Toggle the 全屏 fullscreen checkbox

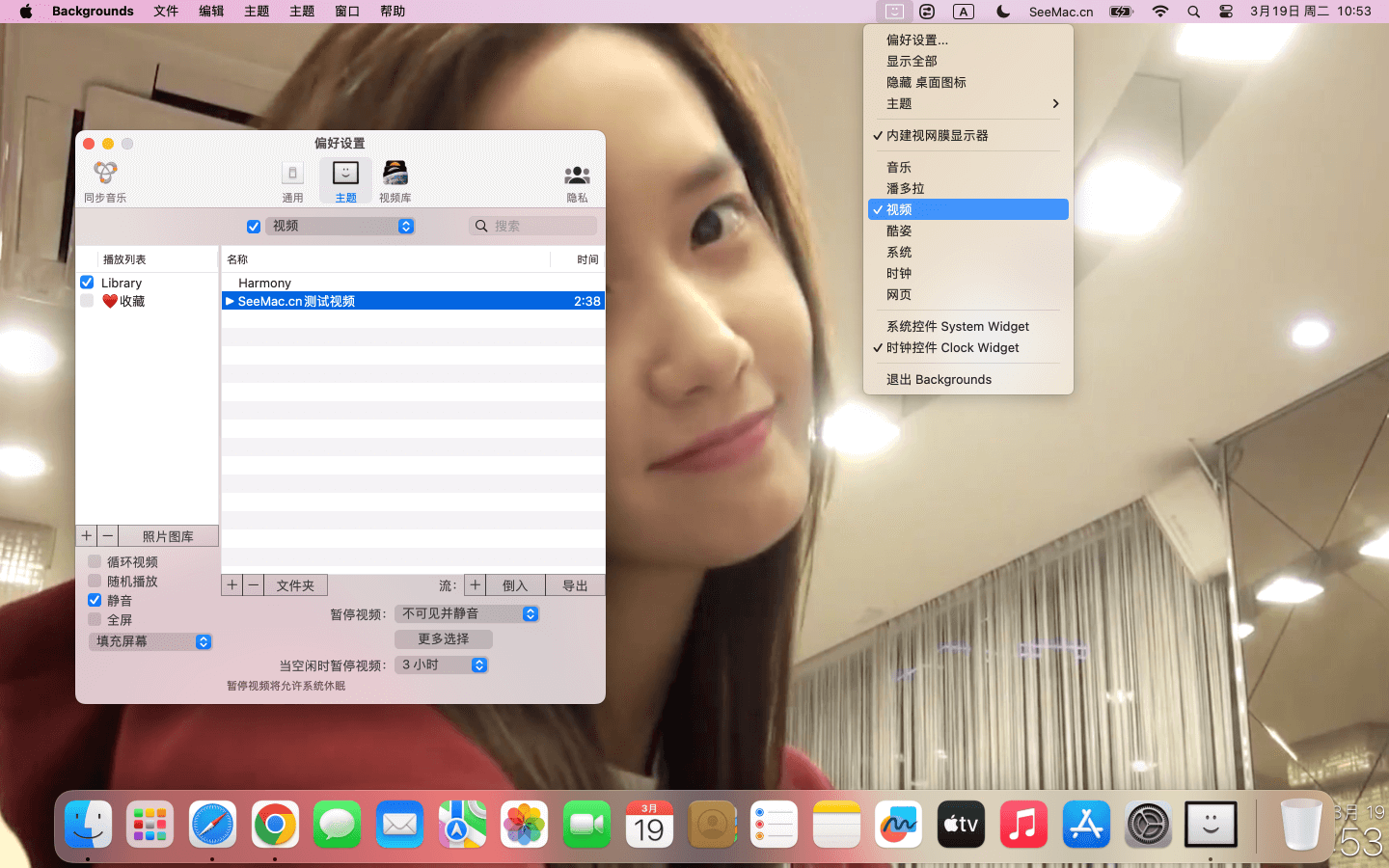coord(95,619)
